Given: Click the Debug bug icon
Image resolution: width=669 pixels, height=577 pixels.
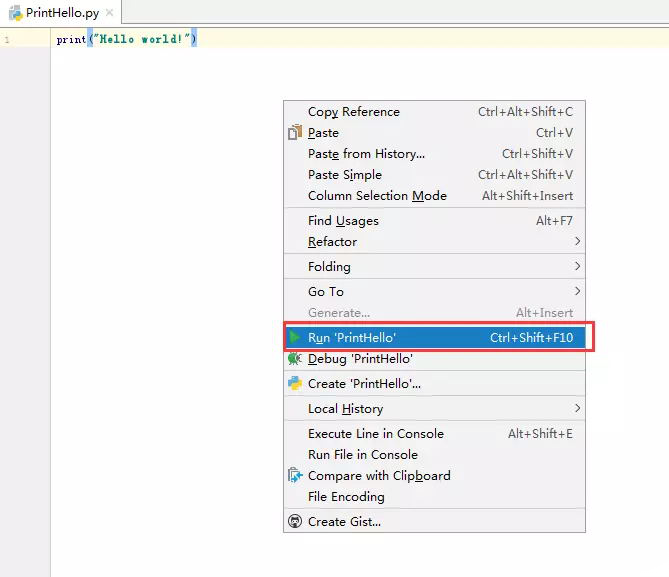Looking at the screenshot, I should click(294, 358).
